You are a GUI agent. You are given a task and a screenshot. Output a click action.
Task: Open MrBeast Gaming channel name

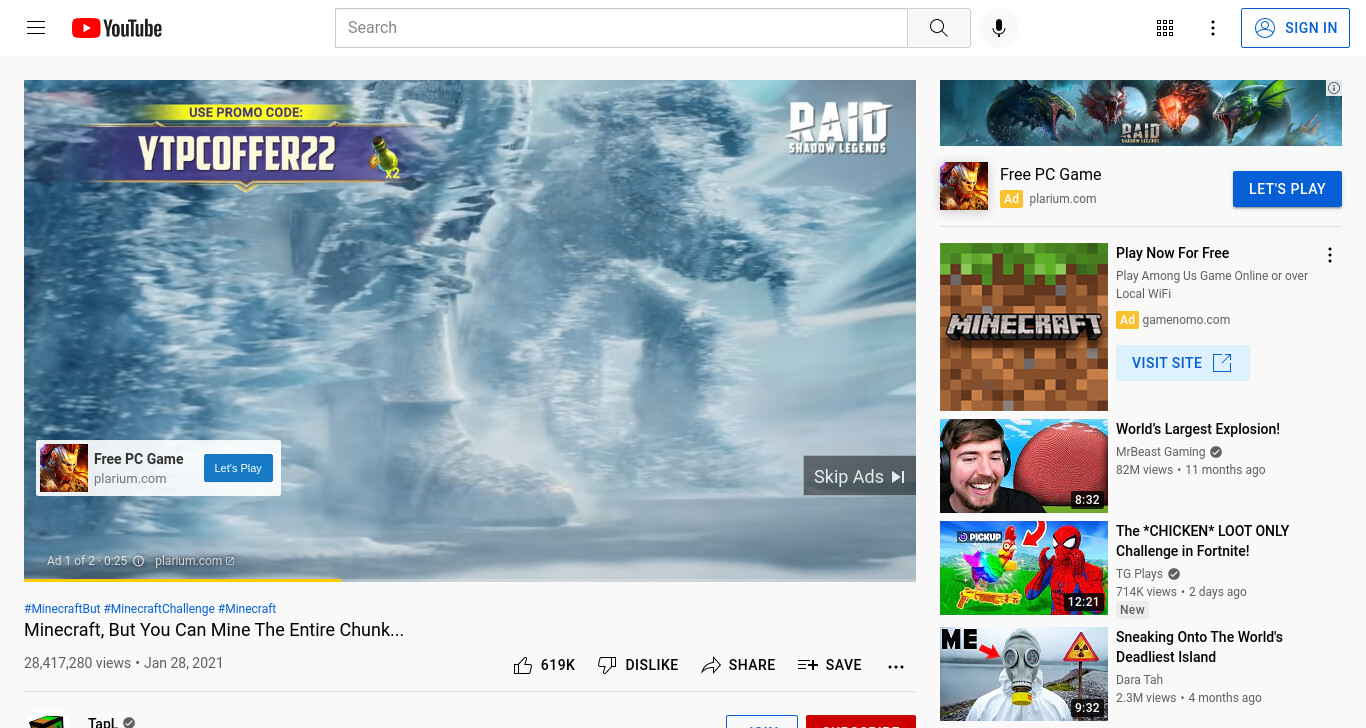pos(1160,452)
